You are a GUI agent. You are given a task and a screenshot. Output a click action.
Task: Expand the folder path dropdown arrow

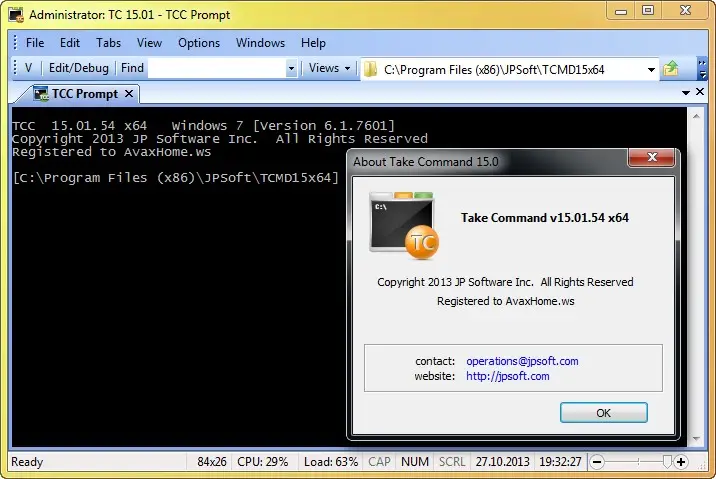coord(651,70)
